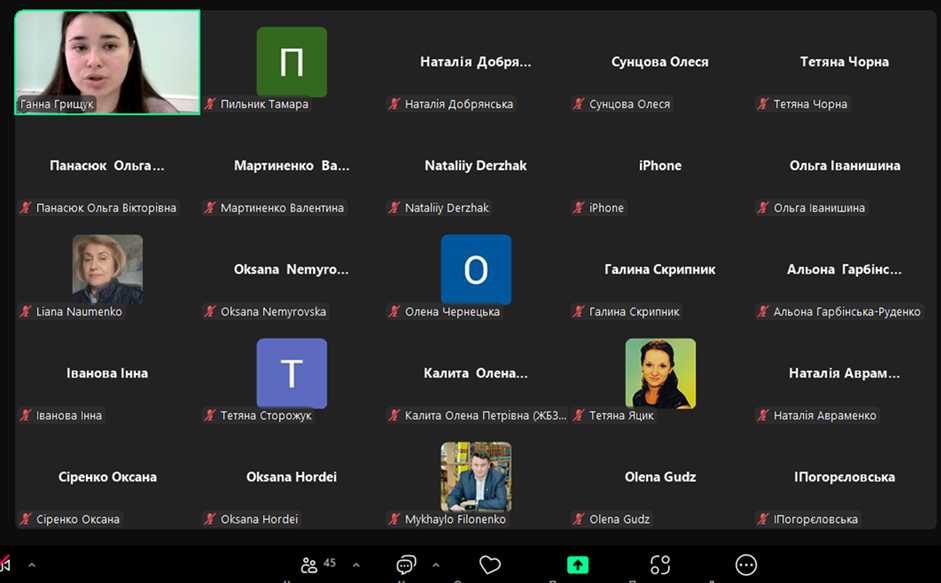
Task: Click the Reactions heart icon
Action: click(490, 565)
